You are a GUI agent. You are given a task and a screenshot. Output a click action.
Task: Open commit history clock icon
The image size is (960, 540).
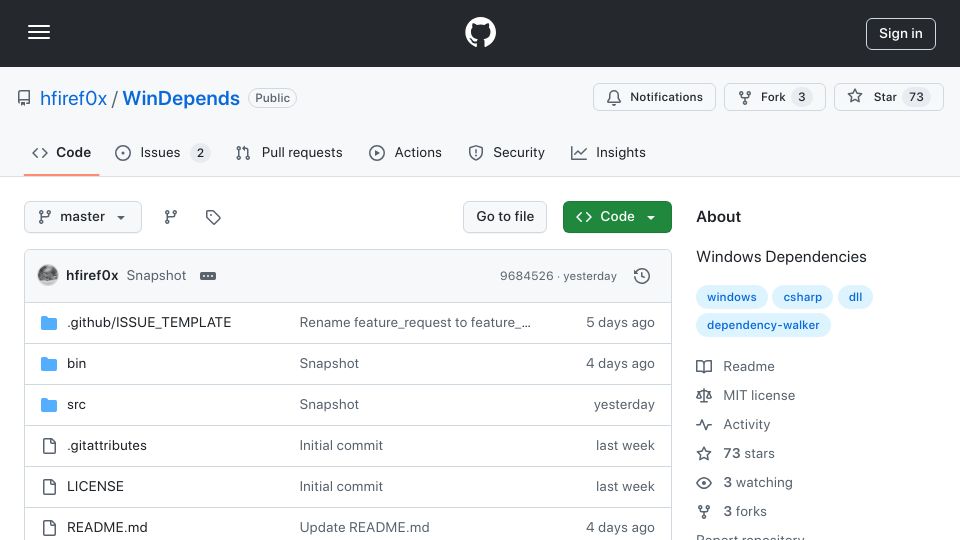pyautogui.click(x=642, y=276)
